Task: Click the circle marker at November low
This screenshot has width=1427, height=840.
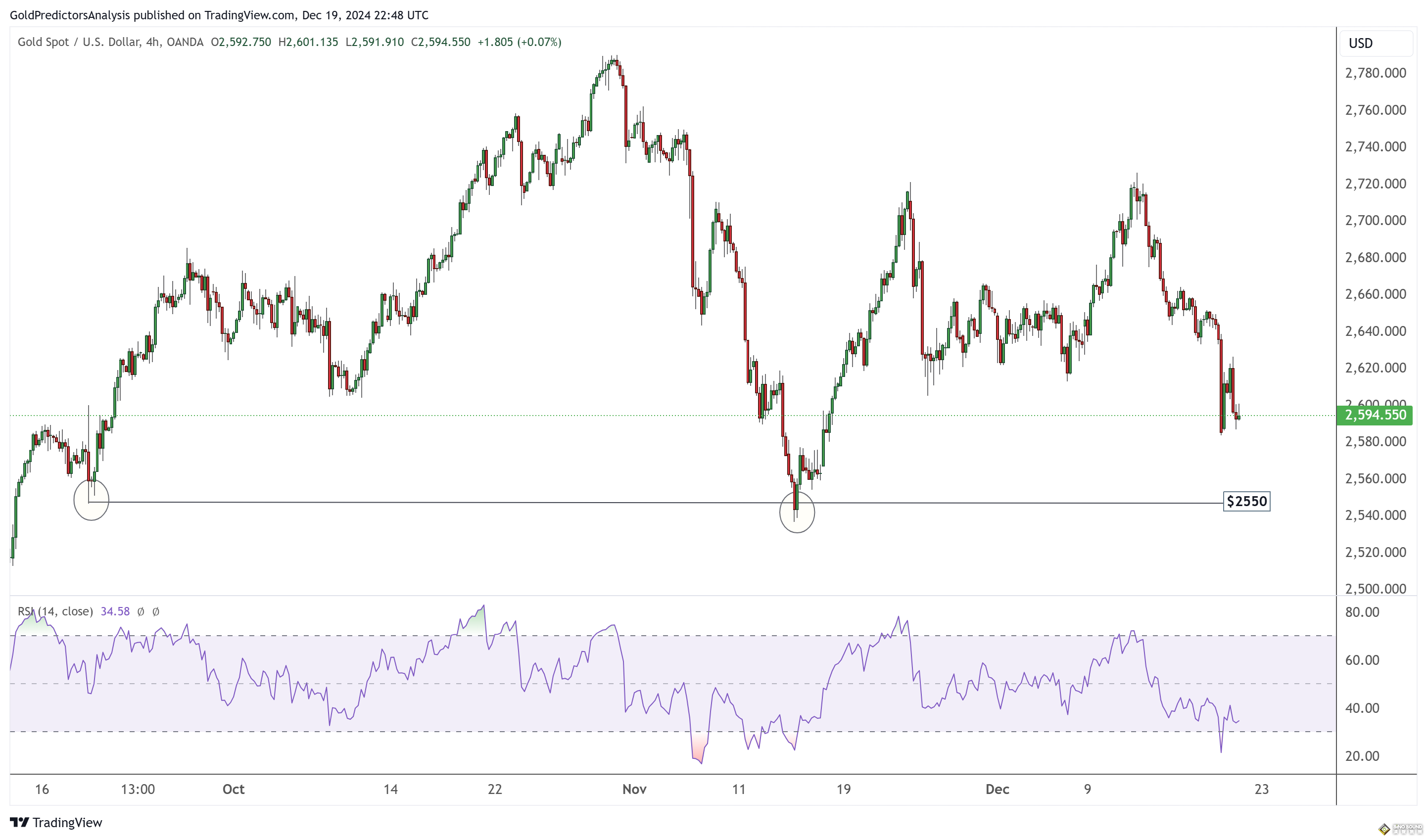Action: point(797,513)
